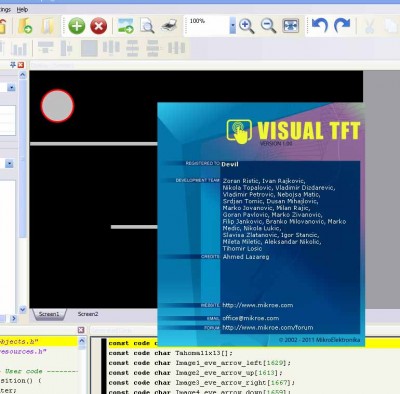Redo the last action

coord(342,26)
